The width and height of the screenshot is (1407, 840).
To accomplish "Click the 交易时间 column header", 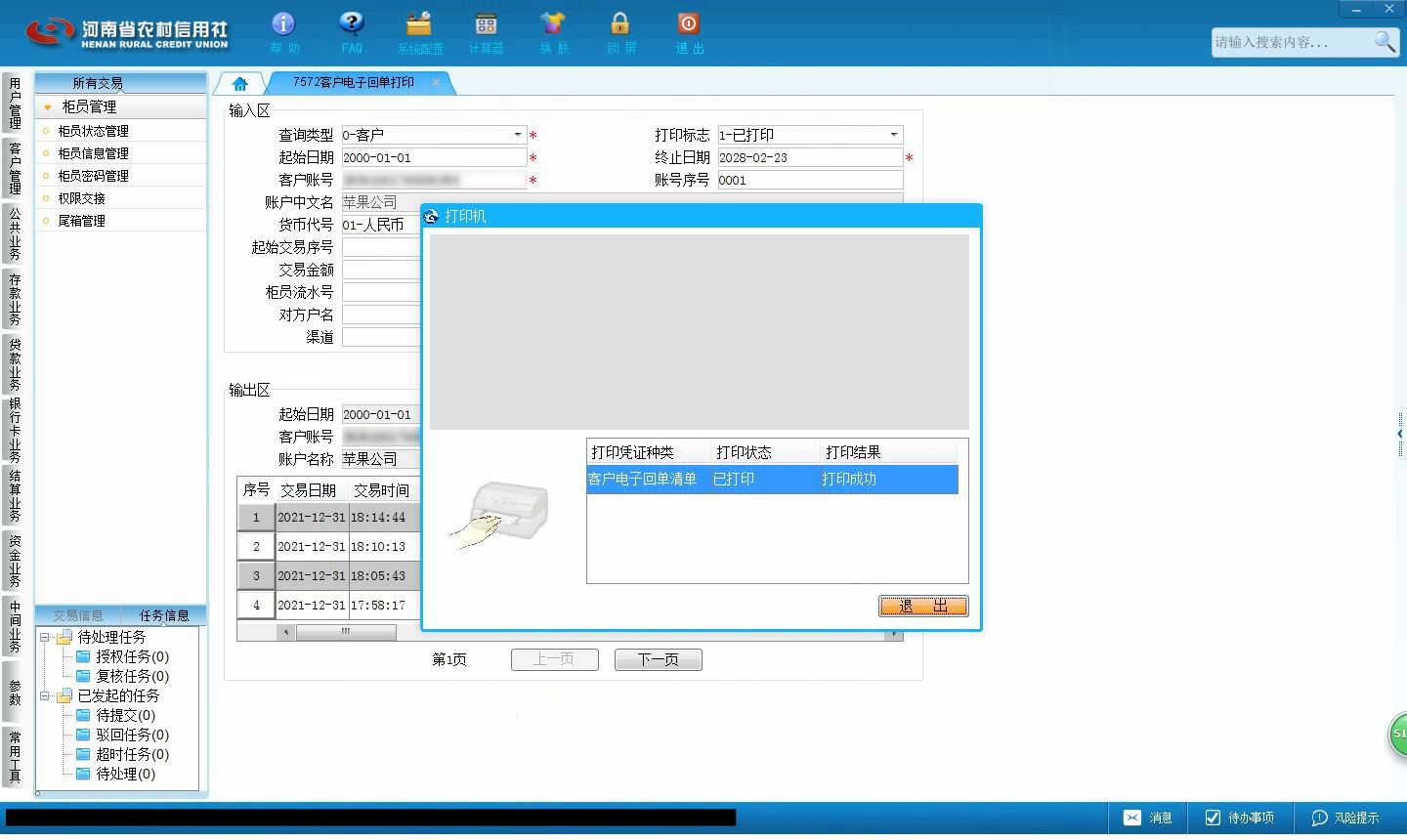I will pyautogui.click(x=382, y=490).
